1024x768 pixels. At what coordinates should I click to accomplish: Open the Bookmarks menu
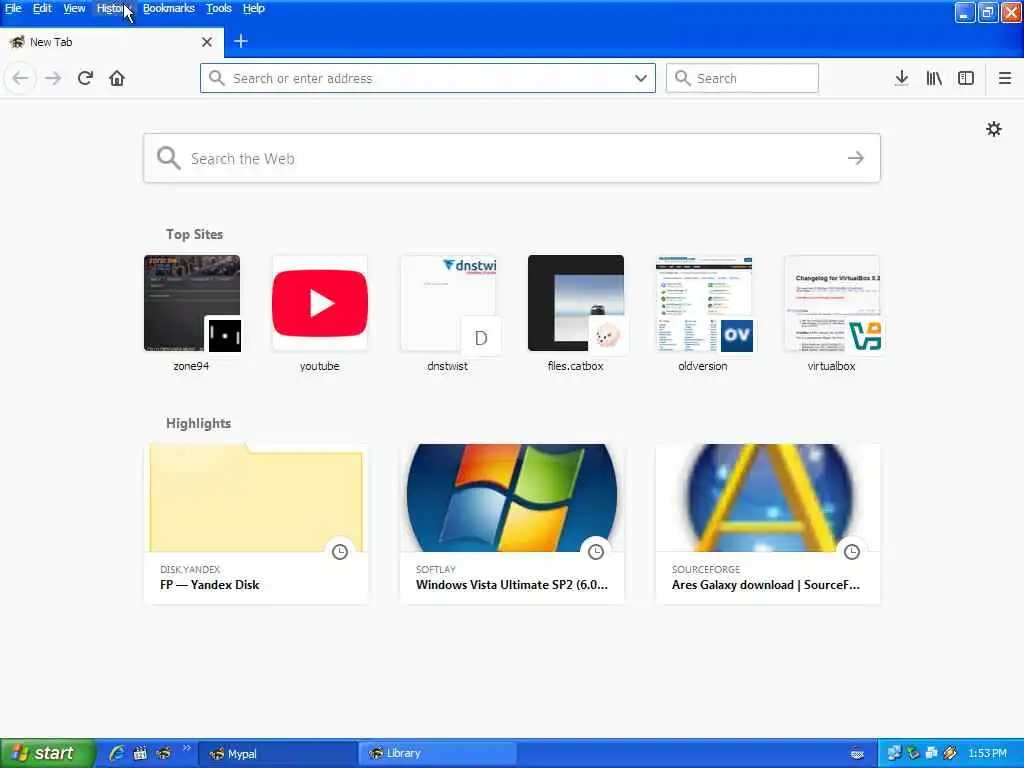coord(168,8)
